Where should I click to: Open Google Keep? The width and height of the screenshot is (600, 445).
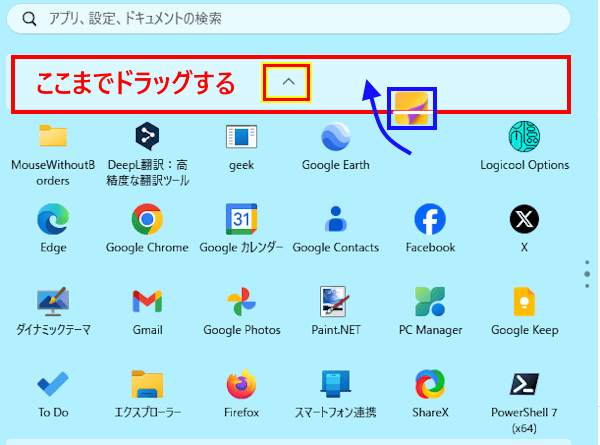[x=524, y=302]
